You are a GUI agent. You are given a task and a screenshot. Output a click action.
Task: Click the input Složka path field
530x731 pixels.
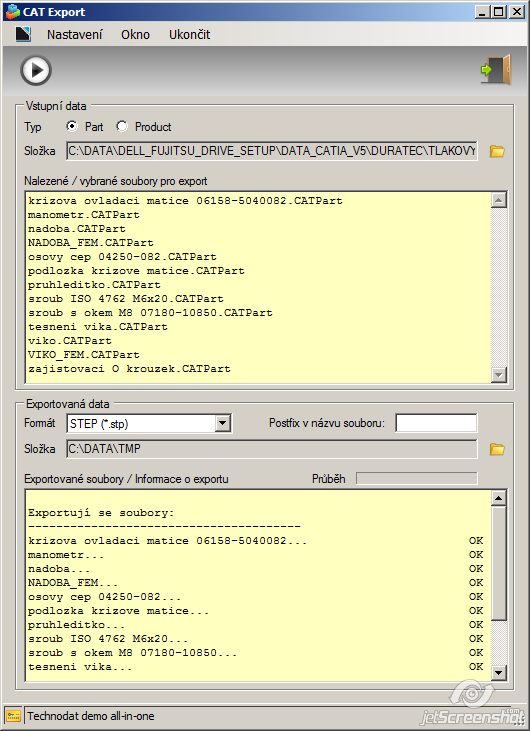pos(272,151)
